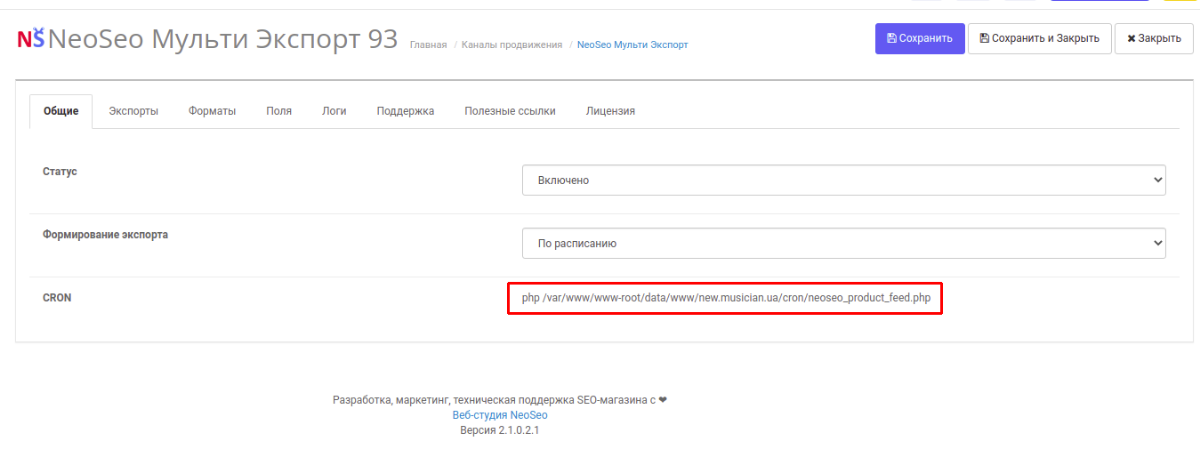Open the Статус dropdown showing Включено
The image size is (1200, 465).
[844, 180]
